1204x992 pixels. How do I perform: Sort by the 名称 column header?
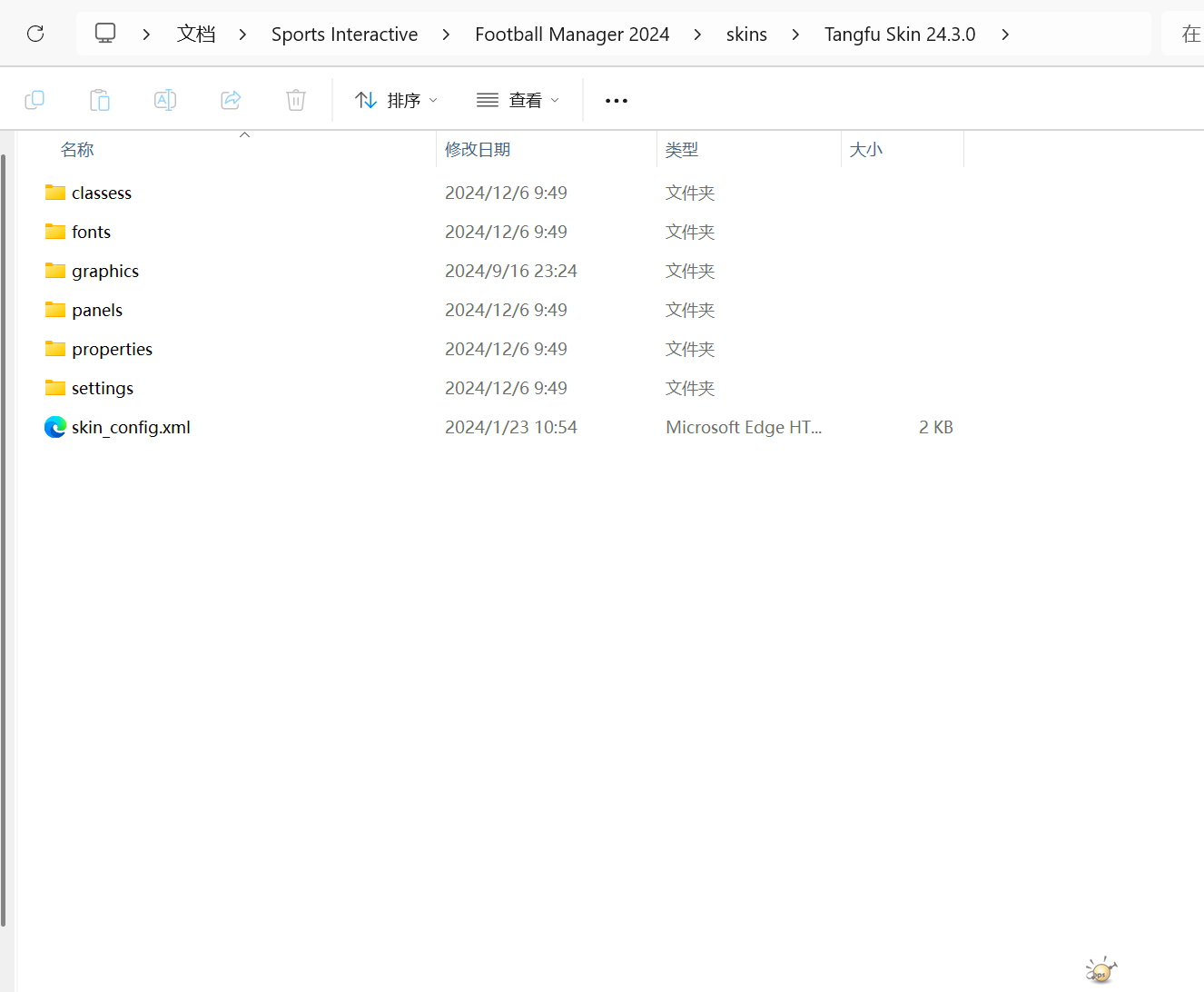(77, 150)
